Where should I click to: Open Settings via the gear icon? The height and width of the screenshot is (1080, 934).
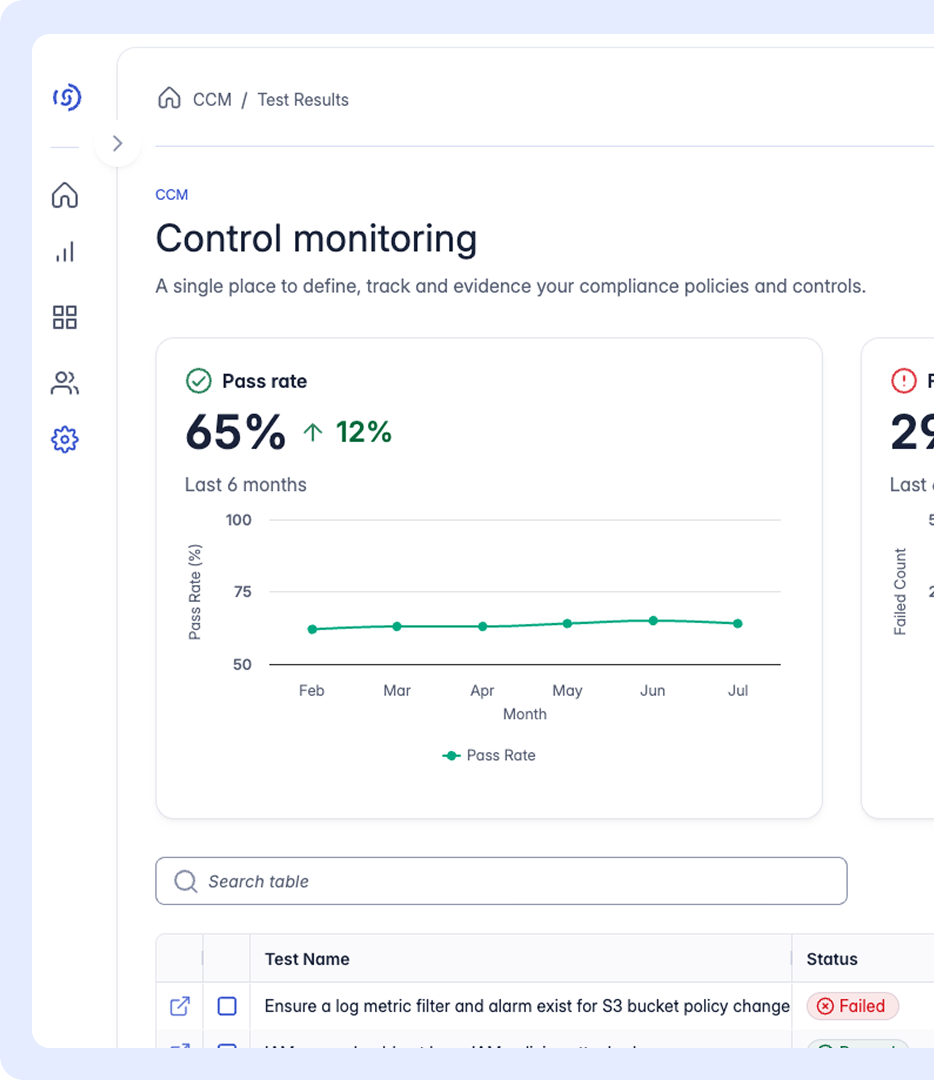click(64, 439)
